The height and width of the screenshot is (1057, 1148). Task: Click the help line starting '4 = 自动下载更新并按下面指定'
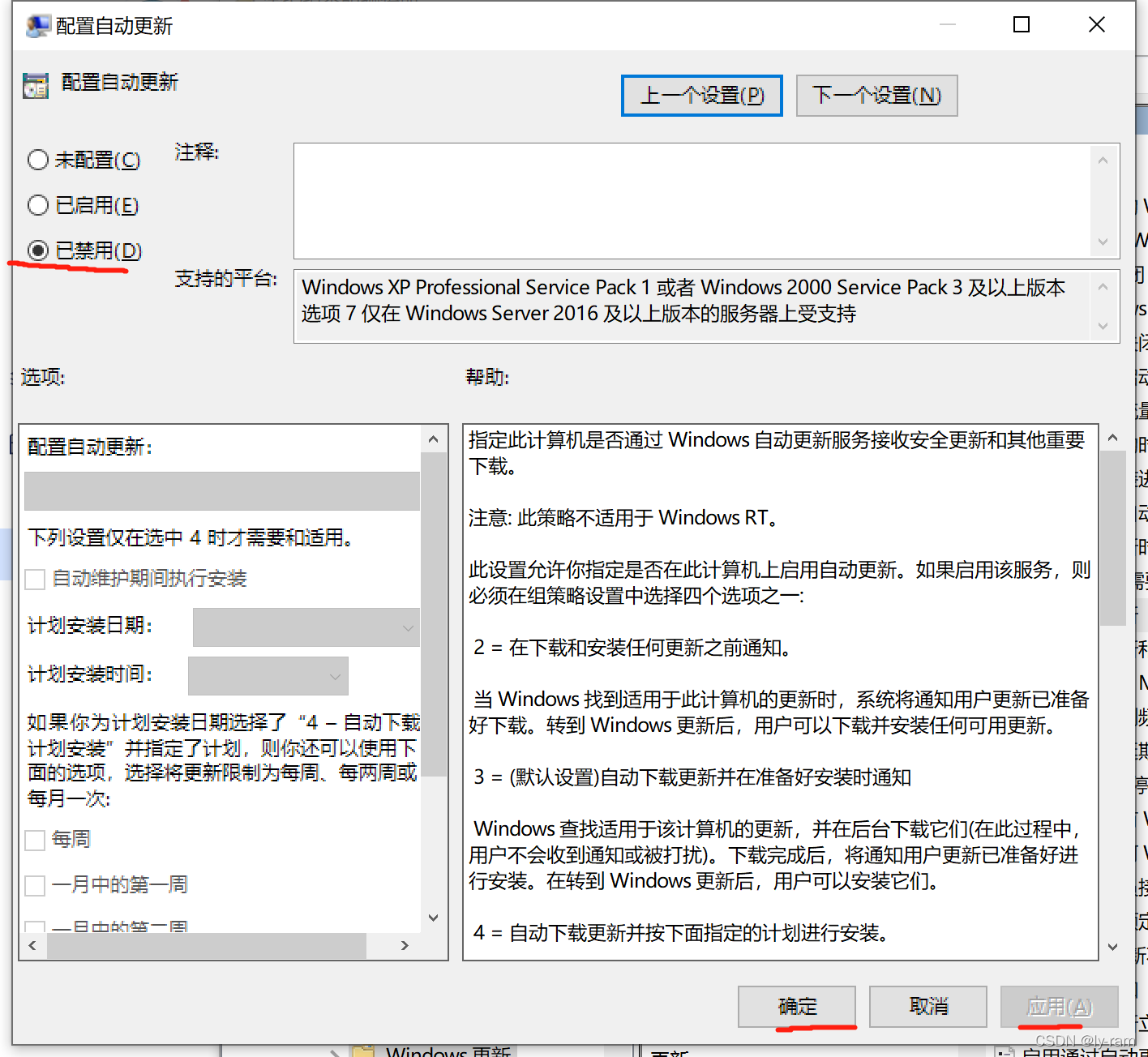tap(681, 933)
